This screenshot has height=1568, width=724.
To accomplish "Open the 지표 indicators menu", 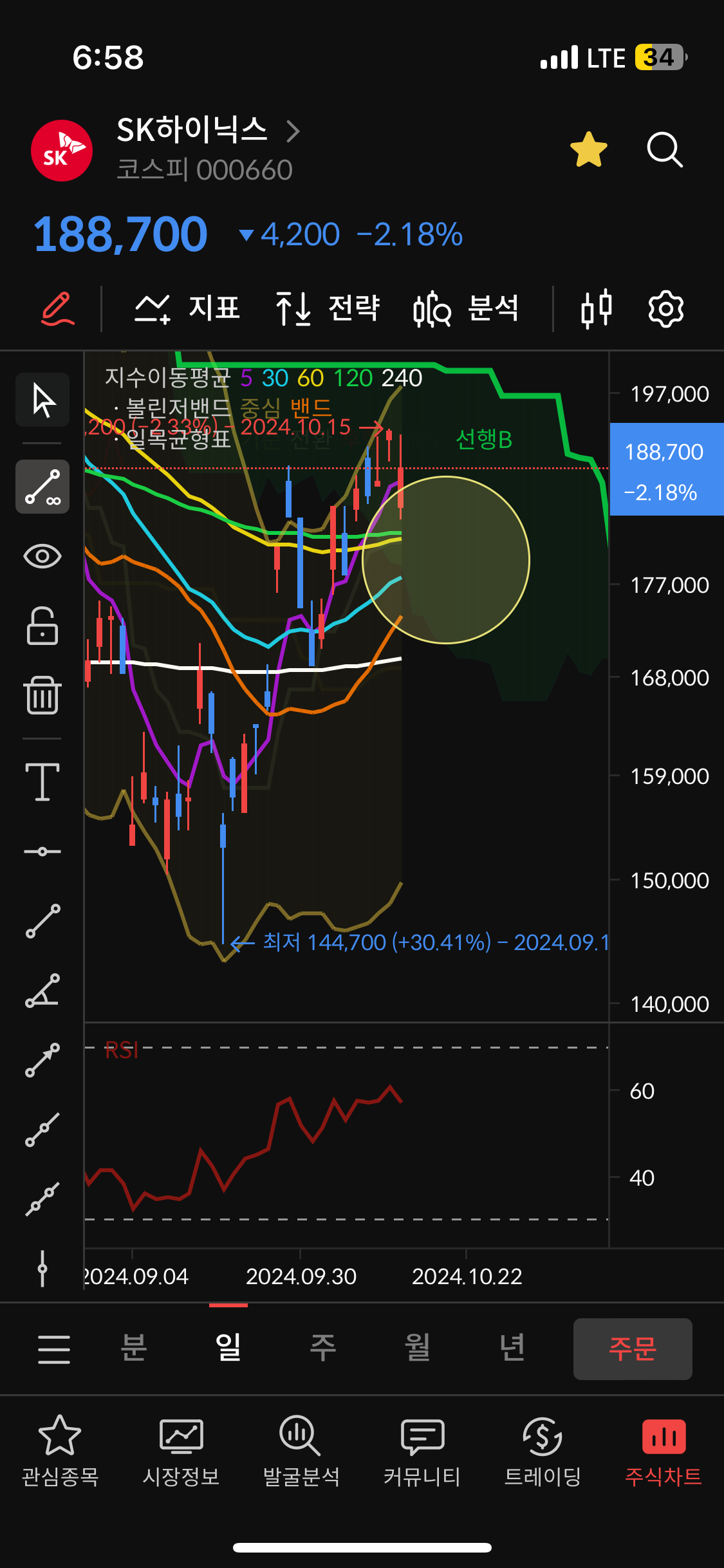I will [x=187, y=308].
